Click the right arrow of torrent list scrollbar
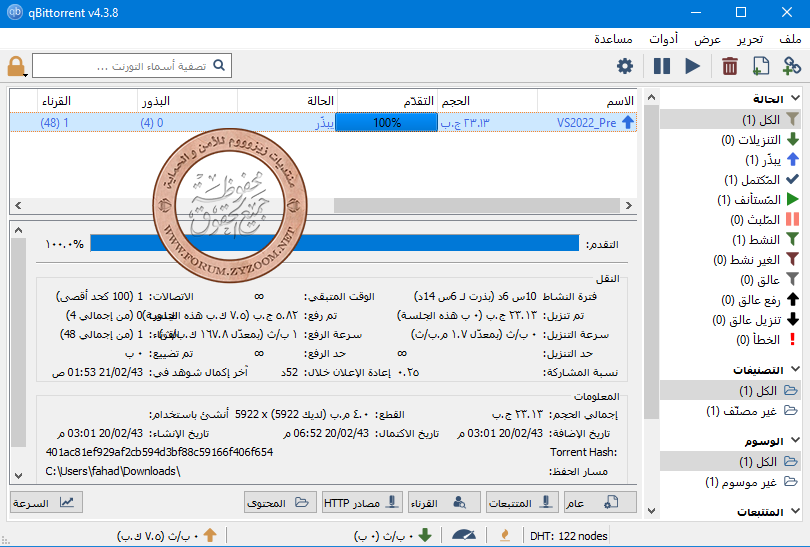Viewport: 810px width, 547px height. [629, 205]
